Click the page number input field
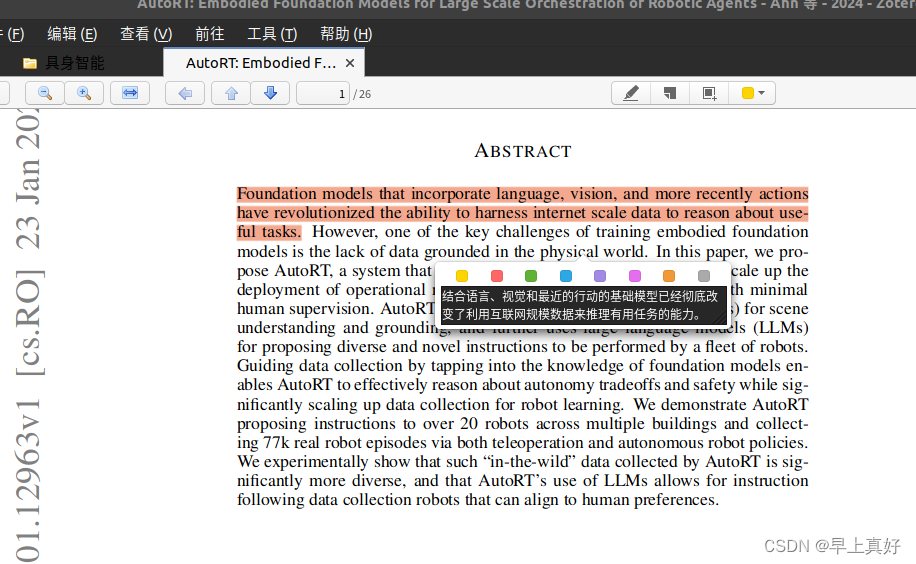Screen dimensions: 916x564 click(x=323, y=94)
